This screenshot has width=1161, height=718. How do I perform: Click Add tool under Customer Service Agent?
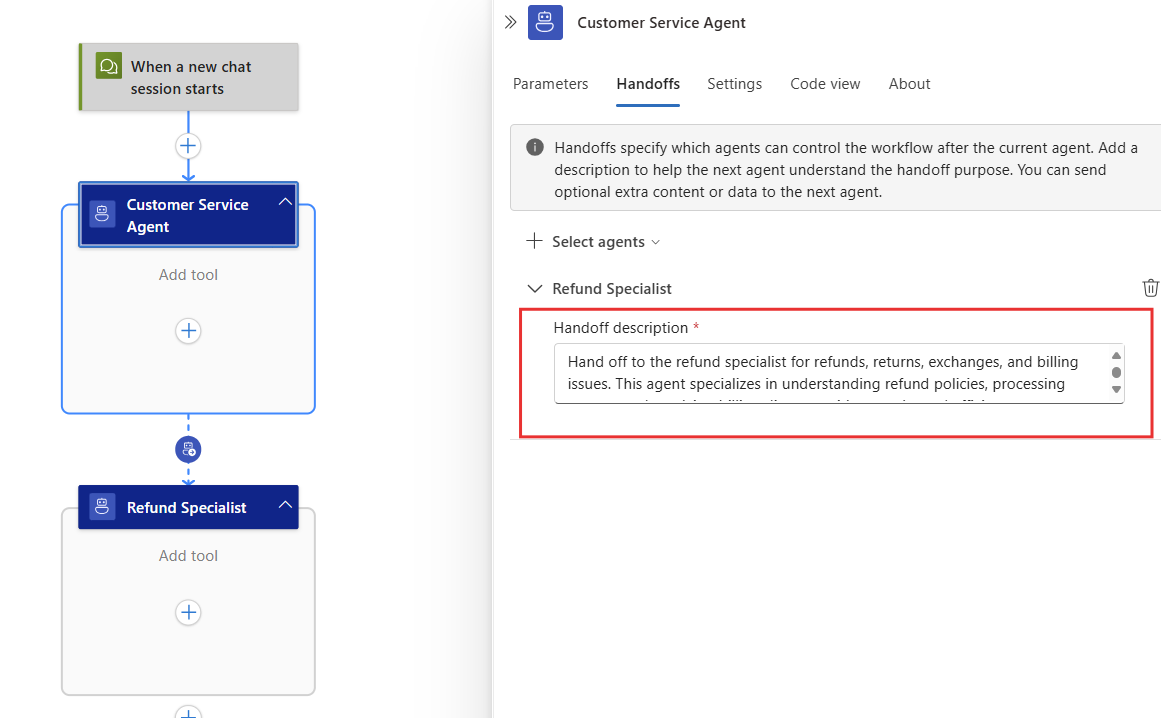click(188, 274)
